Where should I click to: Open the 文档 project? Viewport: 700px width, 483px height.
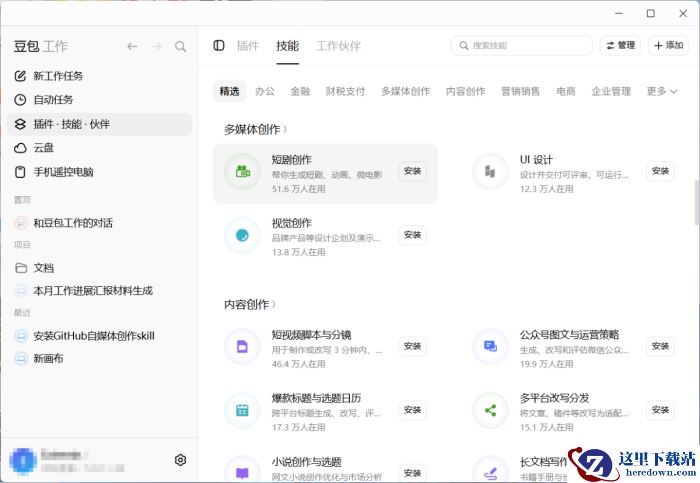(100, 268)
